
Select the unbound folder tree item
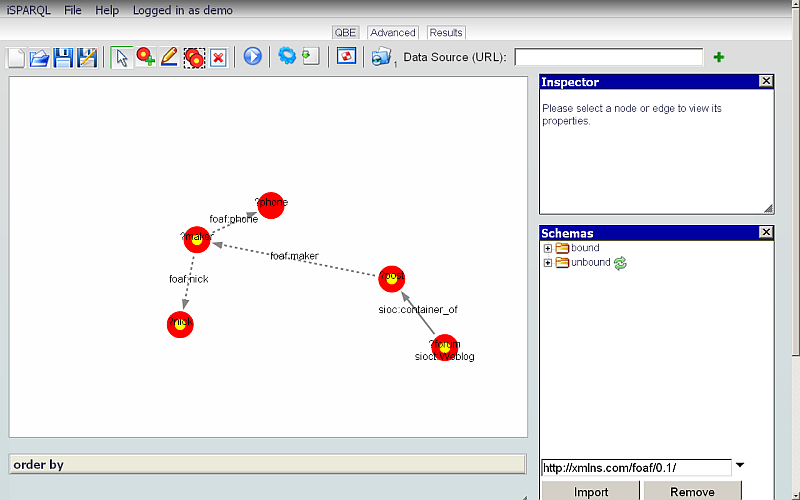[x=590, y=262]
